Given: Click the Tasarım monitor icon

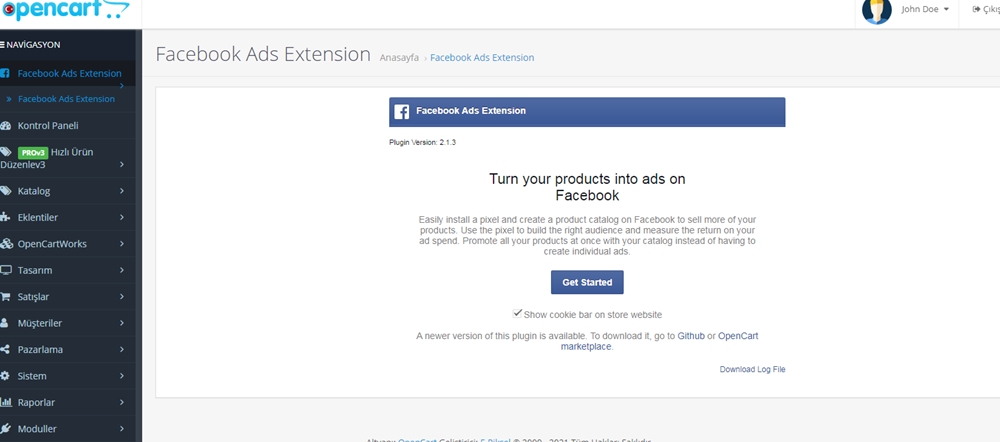Looking at the screenshot, I should pos(6,270).
